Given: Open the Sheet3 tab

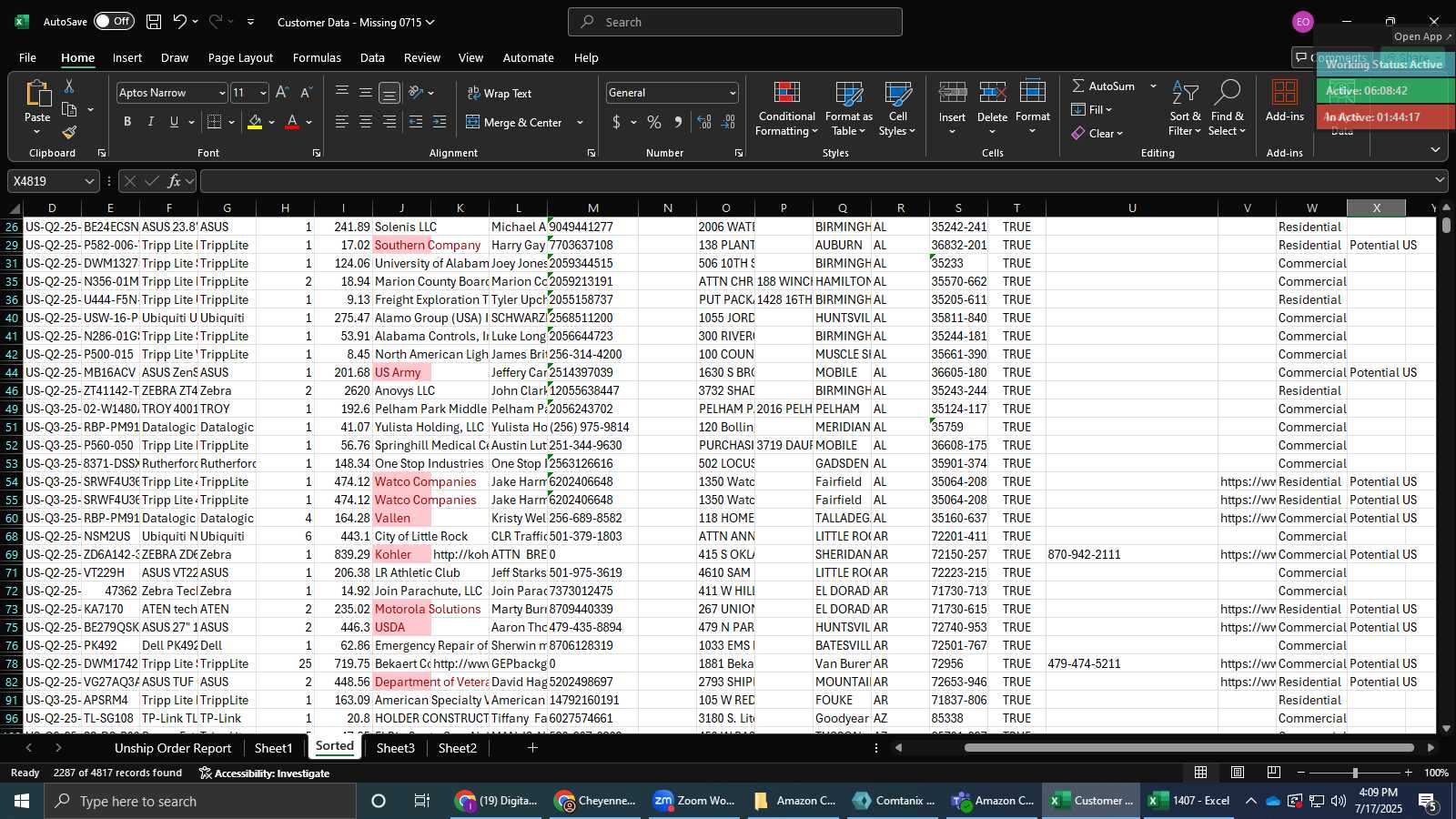Looking at the screenshot, I should coord(396,748).
